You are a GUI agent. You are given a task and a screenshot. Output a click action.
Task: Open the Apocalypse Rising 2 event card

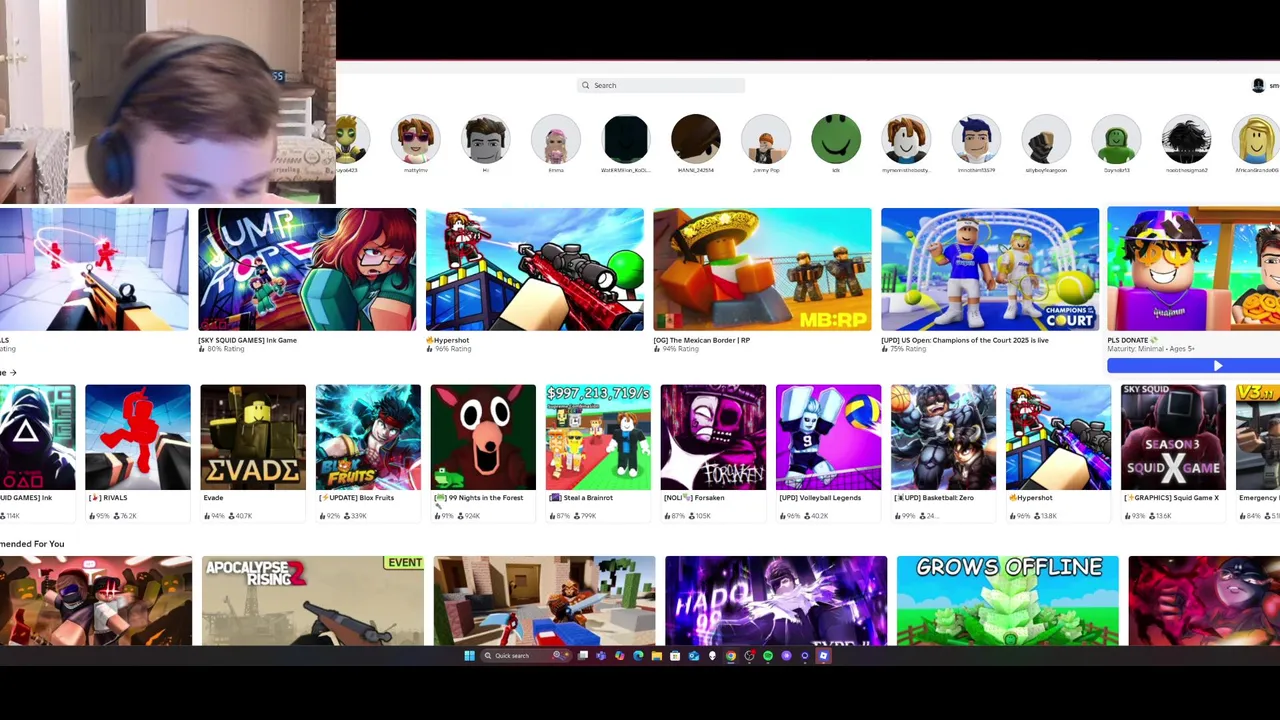(x=312, y=601)
